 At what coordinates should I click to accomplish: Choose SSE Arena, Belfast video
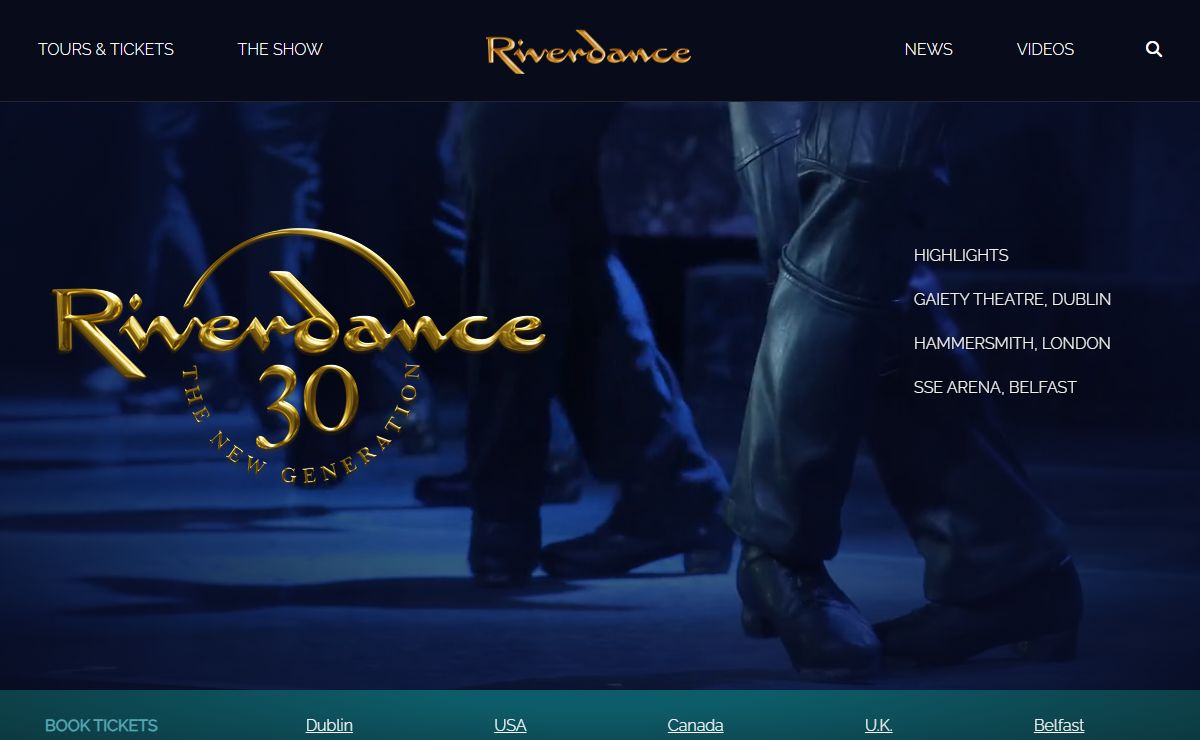point(995,387)
